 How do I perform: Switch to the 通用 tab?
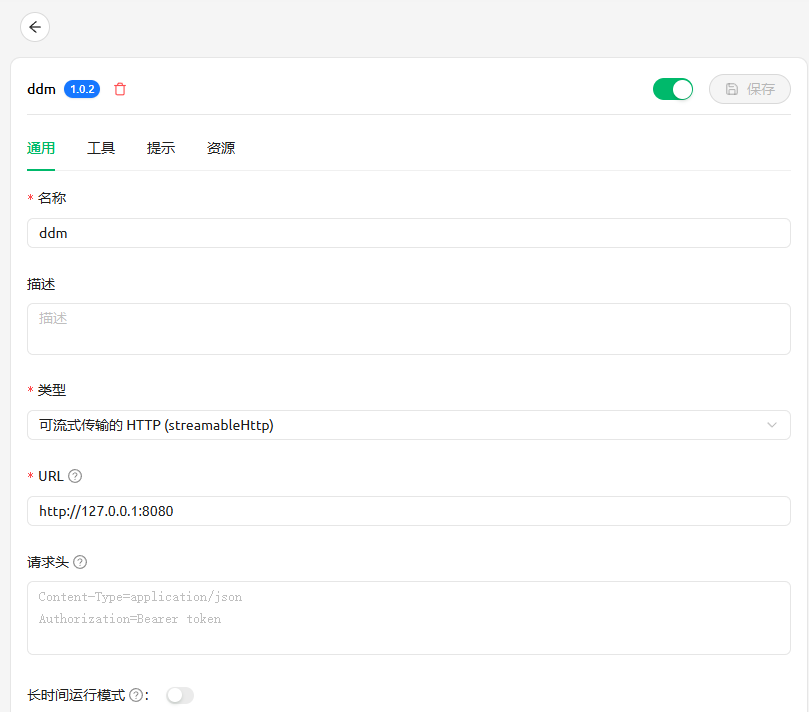(x=41, y=148)
